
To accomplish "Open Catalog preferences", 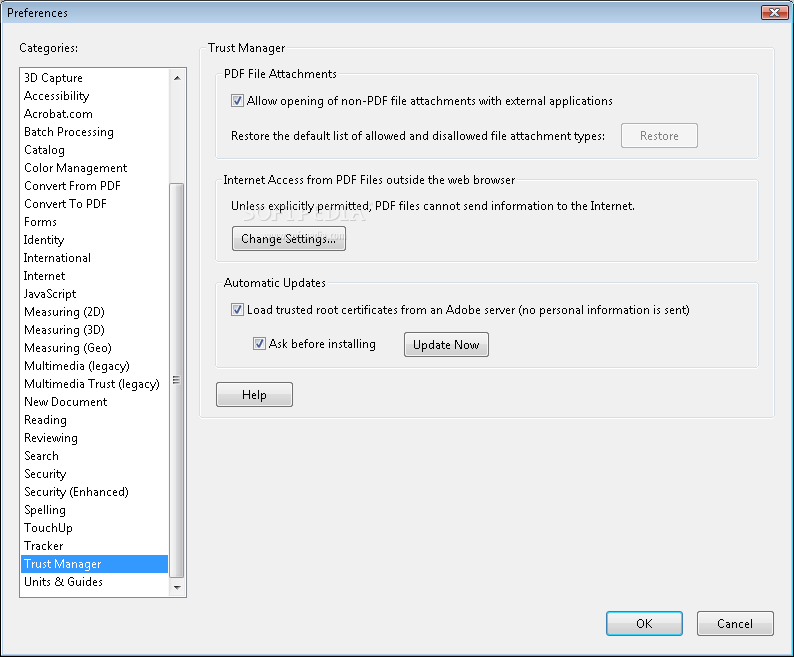I will coord(94,150).
